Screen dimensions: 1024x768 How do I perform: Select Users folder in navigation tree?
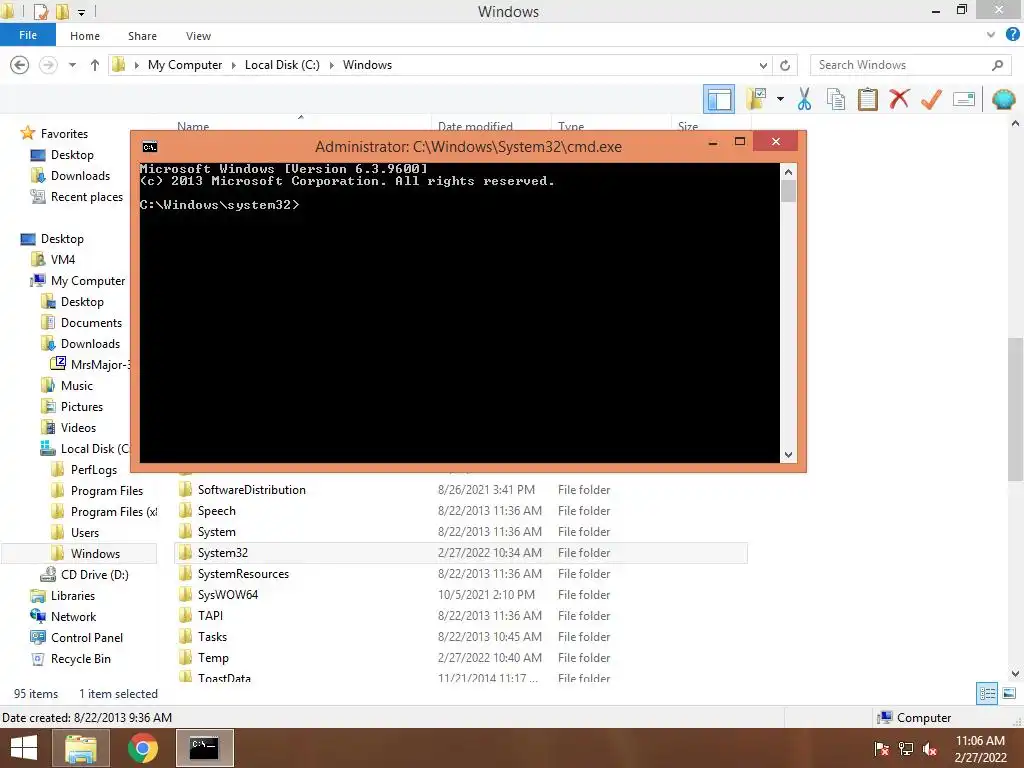pos(85,532)
